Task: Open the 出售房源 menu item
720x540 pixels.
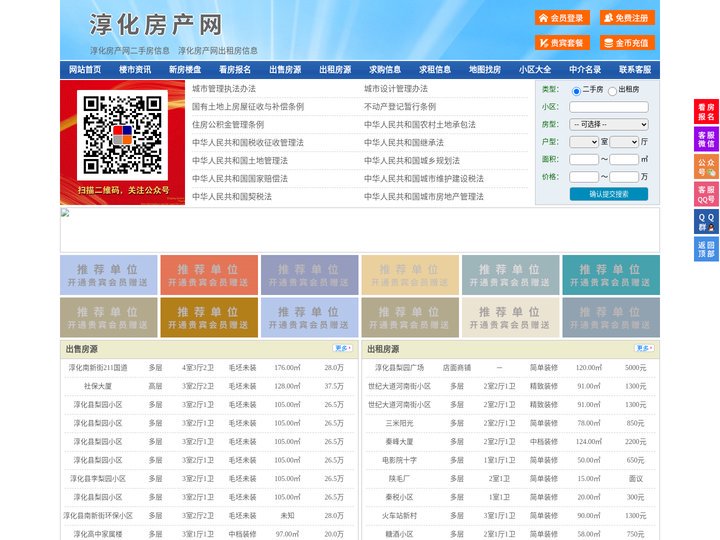Action: click(x=285, y=70)
